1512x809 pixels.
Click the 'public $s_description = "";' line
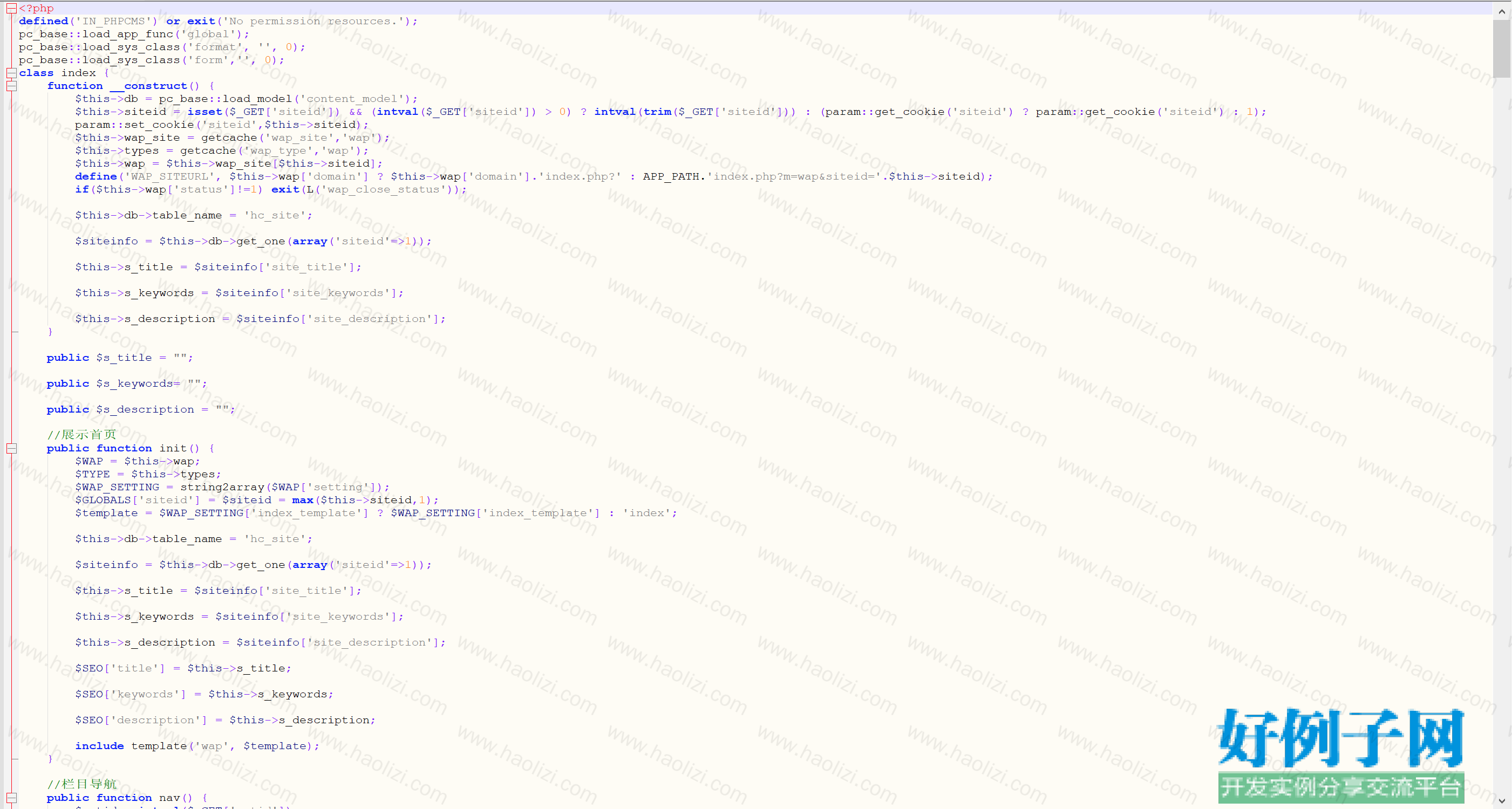[x=141, y=409]
